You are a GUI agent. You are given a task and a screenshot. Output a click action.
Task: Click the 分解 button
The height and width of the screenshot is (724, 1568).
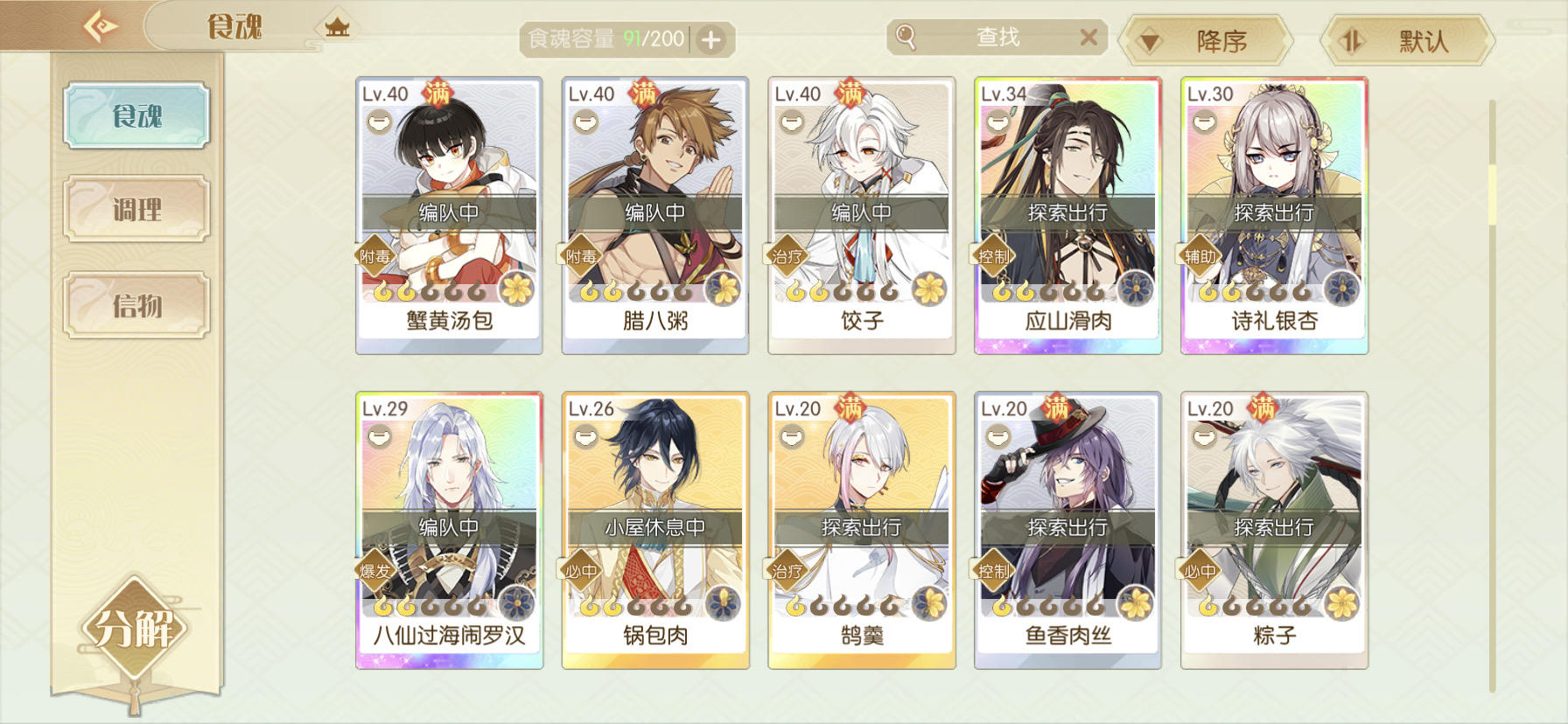(134, 628)
